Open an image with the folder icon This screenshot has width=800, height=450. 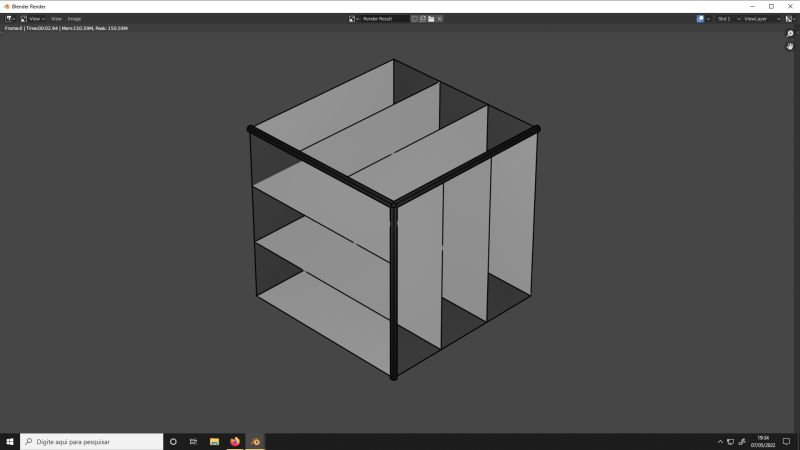pyautogui.click(x=431, y=19)
